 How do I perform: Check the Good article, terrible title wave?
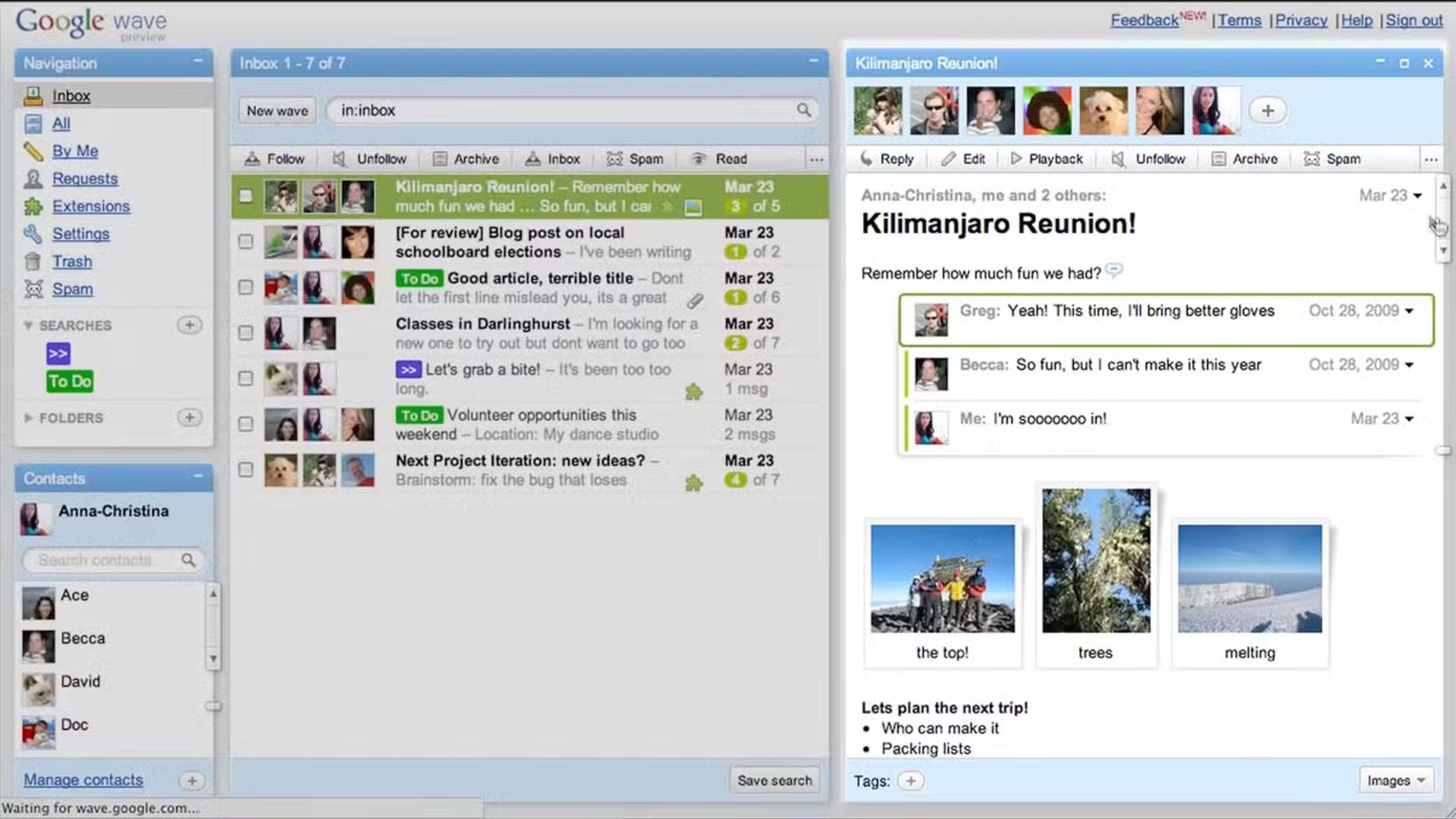245,288
